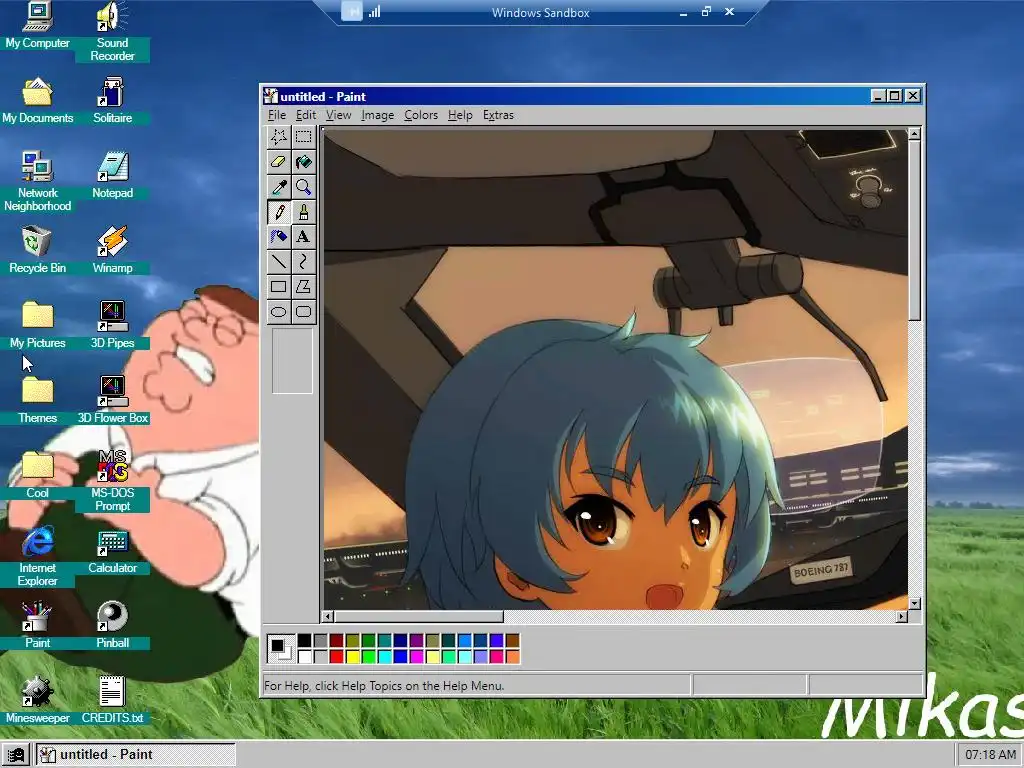Click the vertical scrollbar up arrow
1024x768 pixels.
914,134
